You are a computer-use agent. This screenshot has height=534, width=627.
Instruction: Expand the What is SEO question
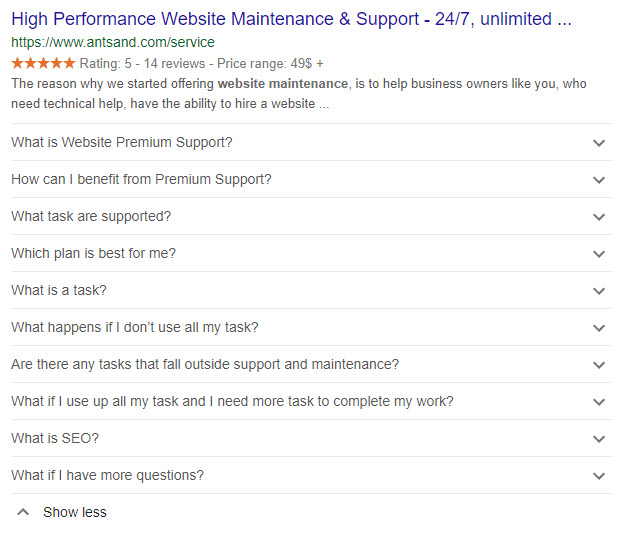point(55,438)
